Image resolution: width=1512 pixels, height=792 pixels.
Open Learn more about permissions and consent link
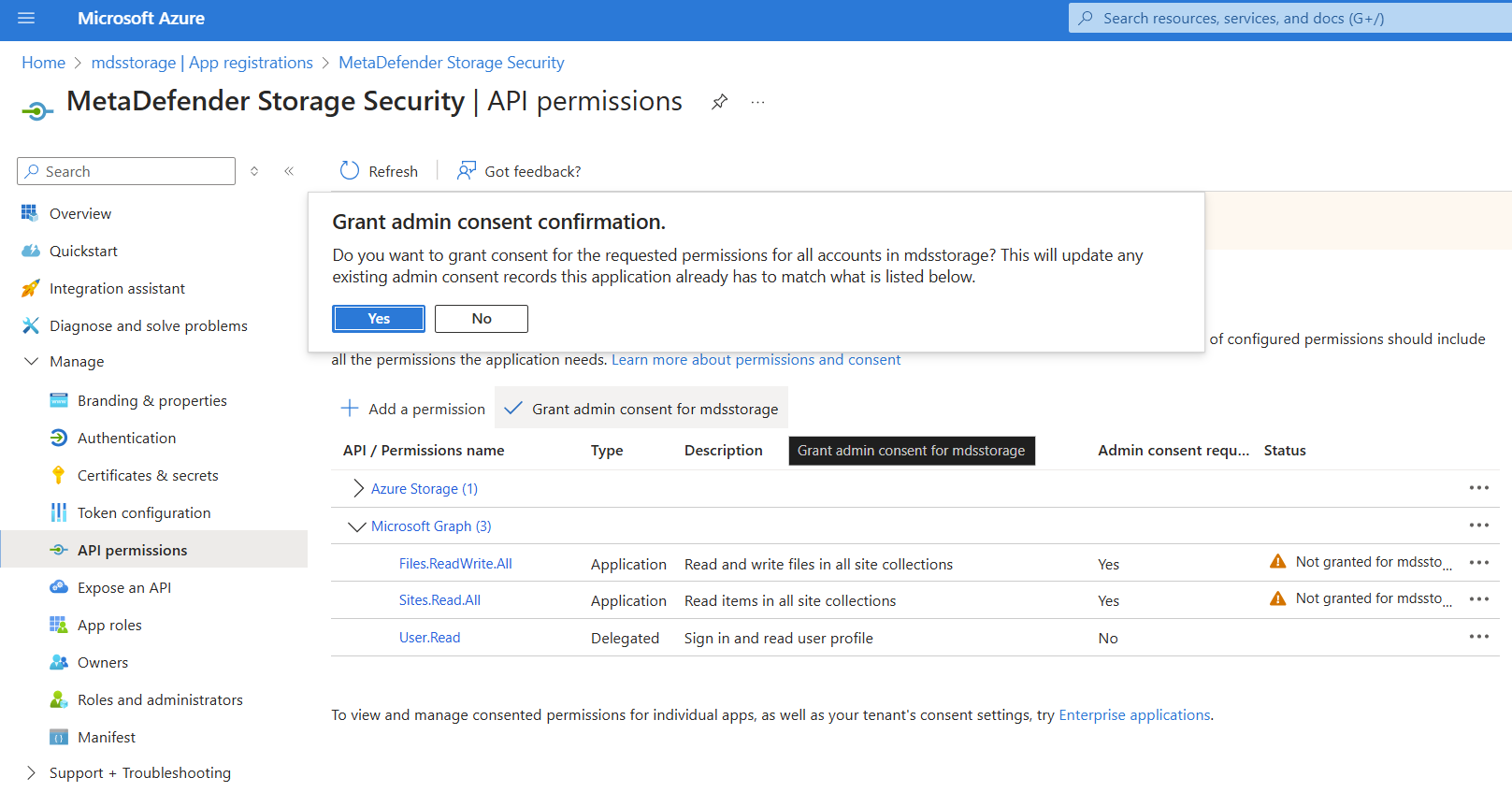point(756,359)
